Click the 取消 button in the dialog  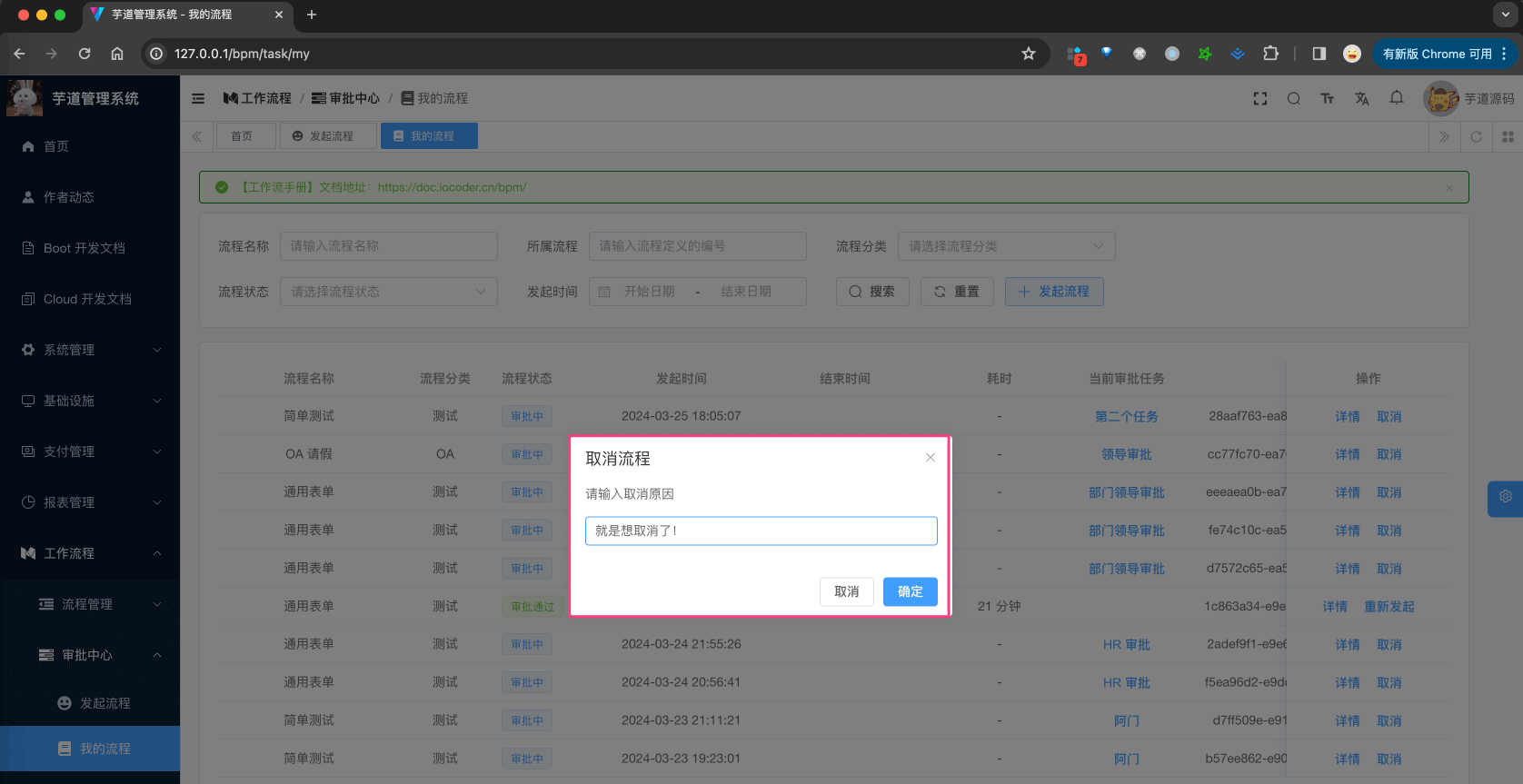coord(846,591)
